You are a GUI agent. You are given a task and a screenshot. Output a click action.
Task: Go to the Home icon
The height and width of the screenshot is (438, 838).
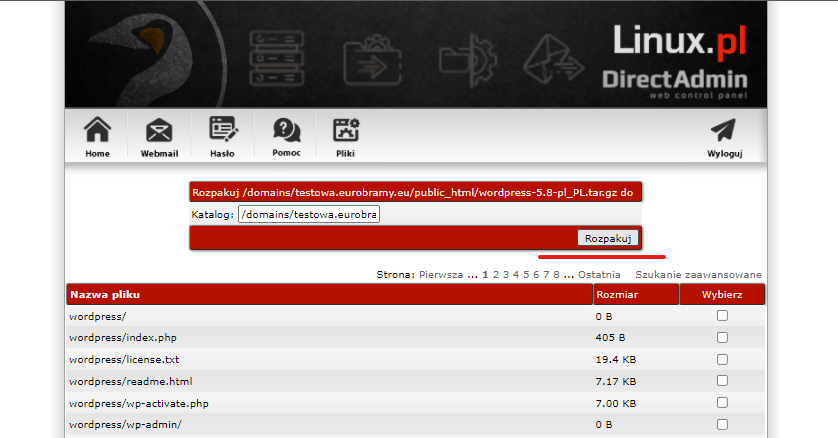tap(97, 131)
